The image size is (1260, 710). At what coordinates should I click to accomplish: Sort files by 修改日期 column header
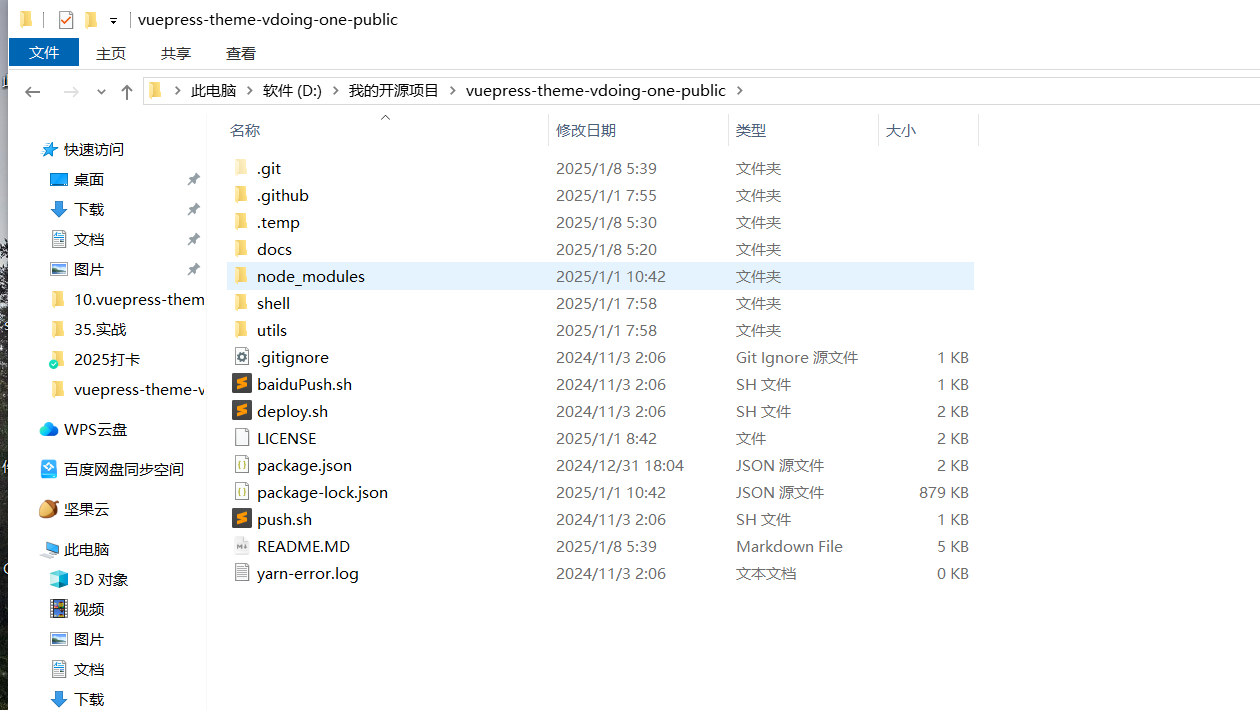point(586,130)
